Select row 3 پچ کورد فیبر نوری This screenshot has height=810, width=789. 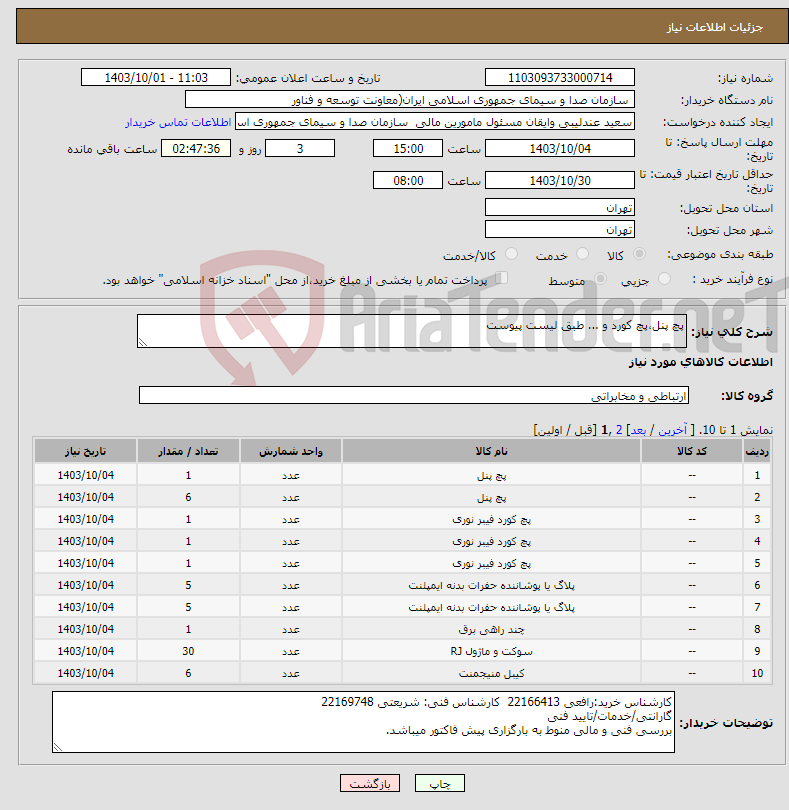(x=491, y=519)
